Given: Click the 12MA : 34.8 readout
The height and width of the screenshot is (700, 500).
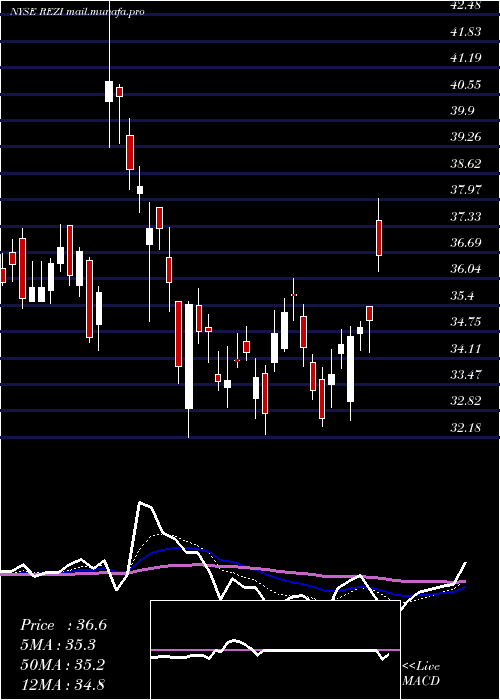Looking at the screenshot, I should pyautogui.click(x=62, y=684).
